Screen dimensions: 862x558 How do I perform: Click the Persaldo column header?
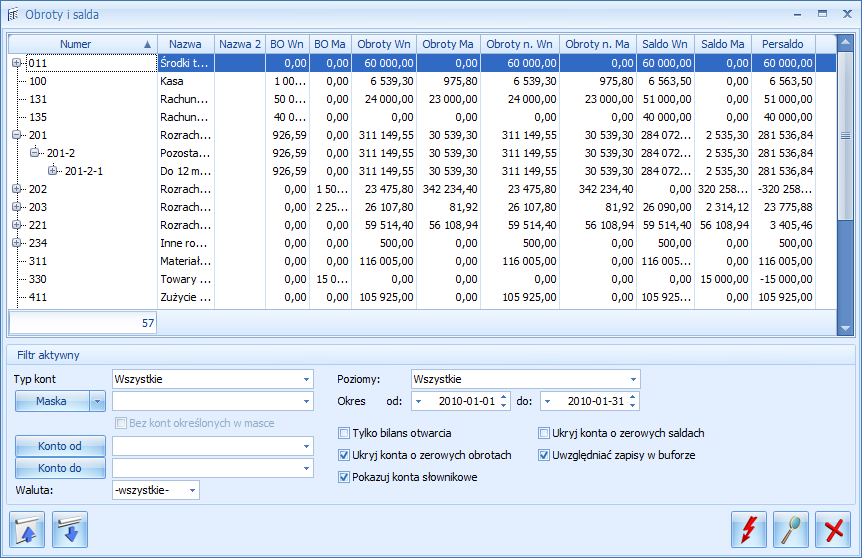click(x=783, y=44)
